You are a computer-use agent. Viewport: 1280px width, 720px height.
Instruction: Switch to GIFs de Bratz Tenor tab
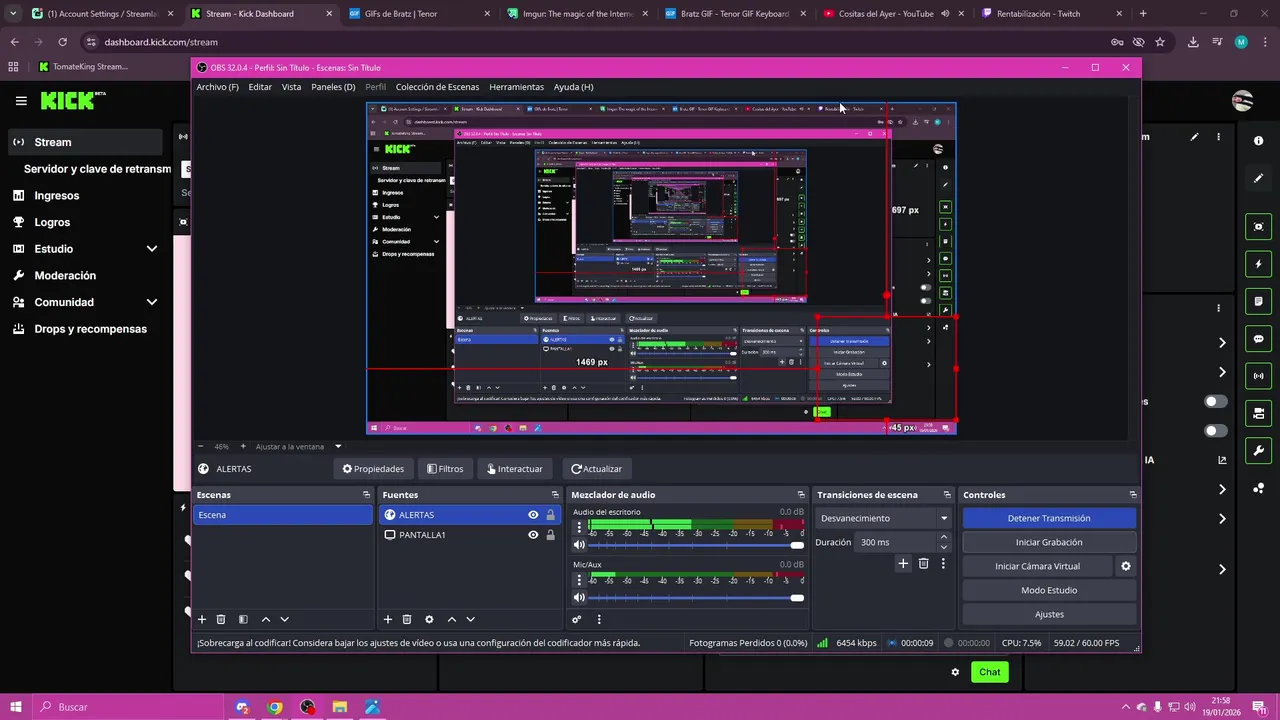(x=421, y=14)
